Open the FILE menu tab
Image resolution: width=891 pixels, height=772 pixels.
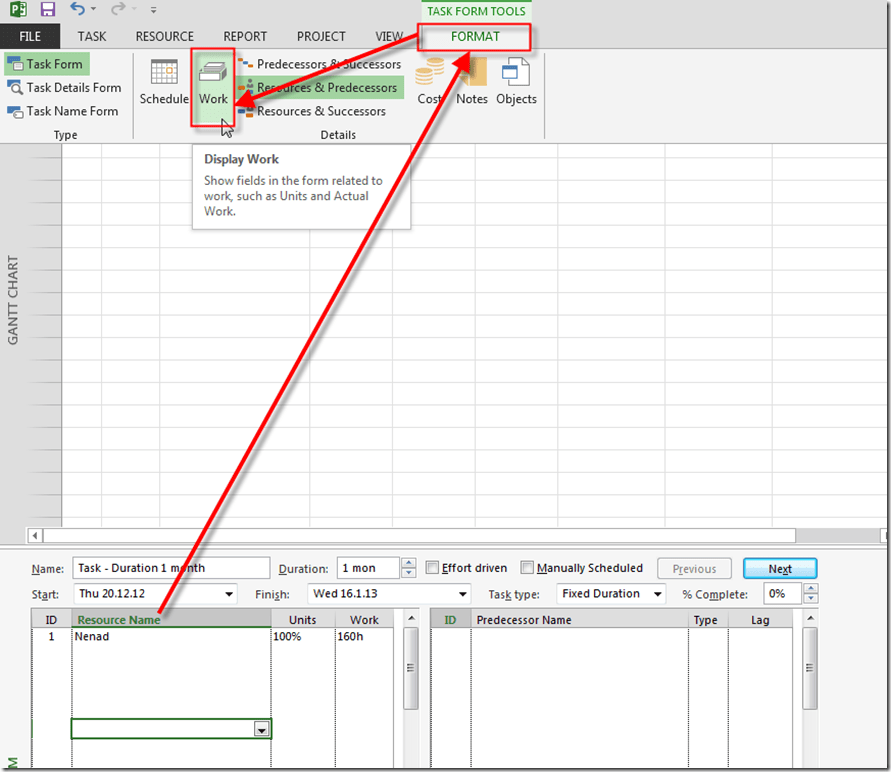pos(30,37)
